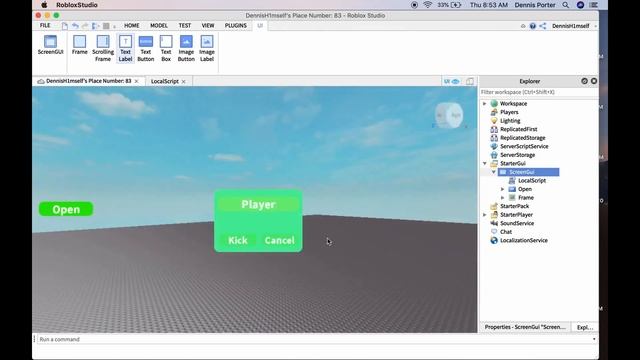640x360 pixels.
Task: Click the Chat bubble icon in Explorer
Action: pos(494,232)
